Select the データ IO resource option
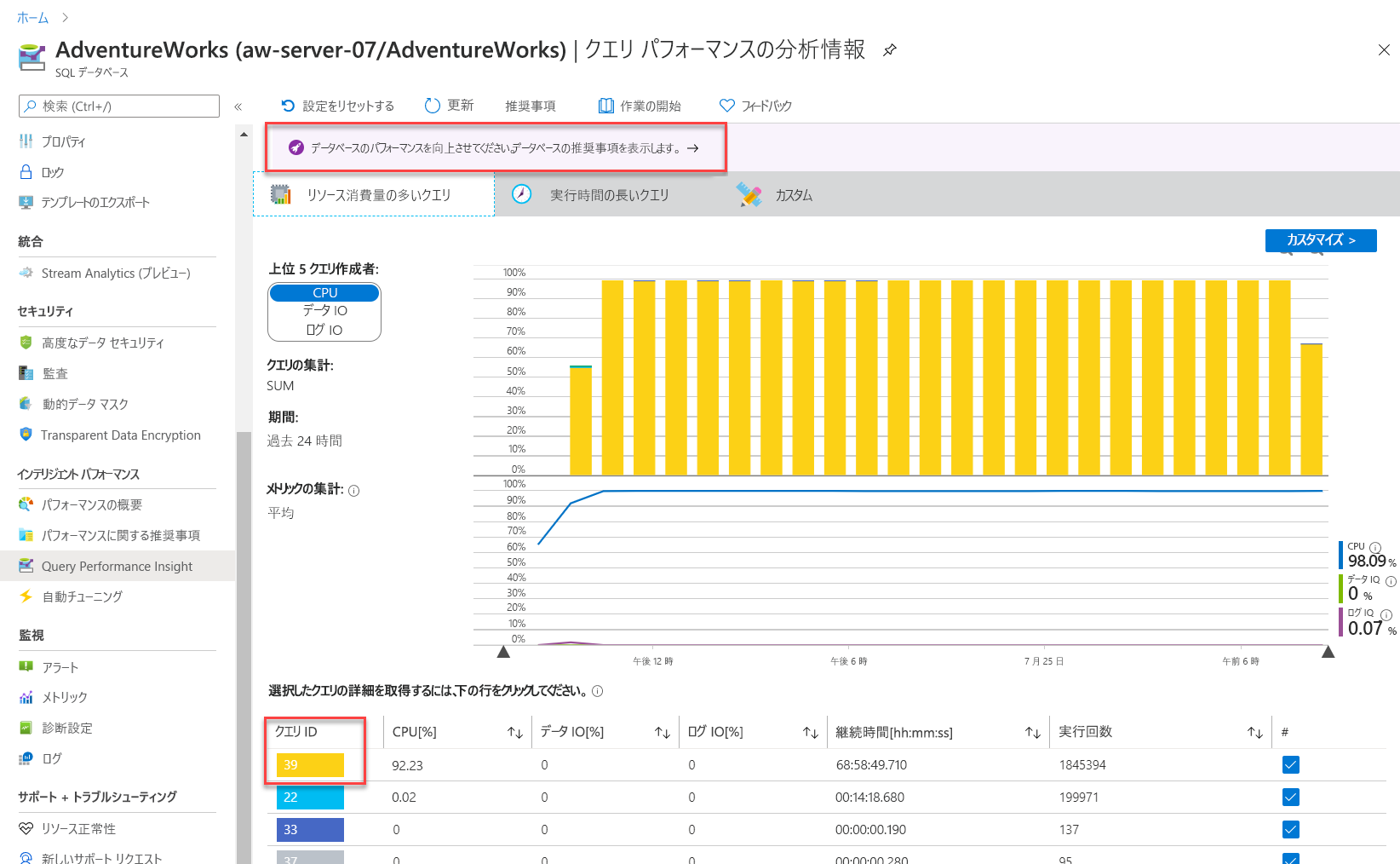Image resolution: width=1400 pixels, height=864 pixels. click(x=324, y=311)
